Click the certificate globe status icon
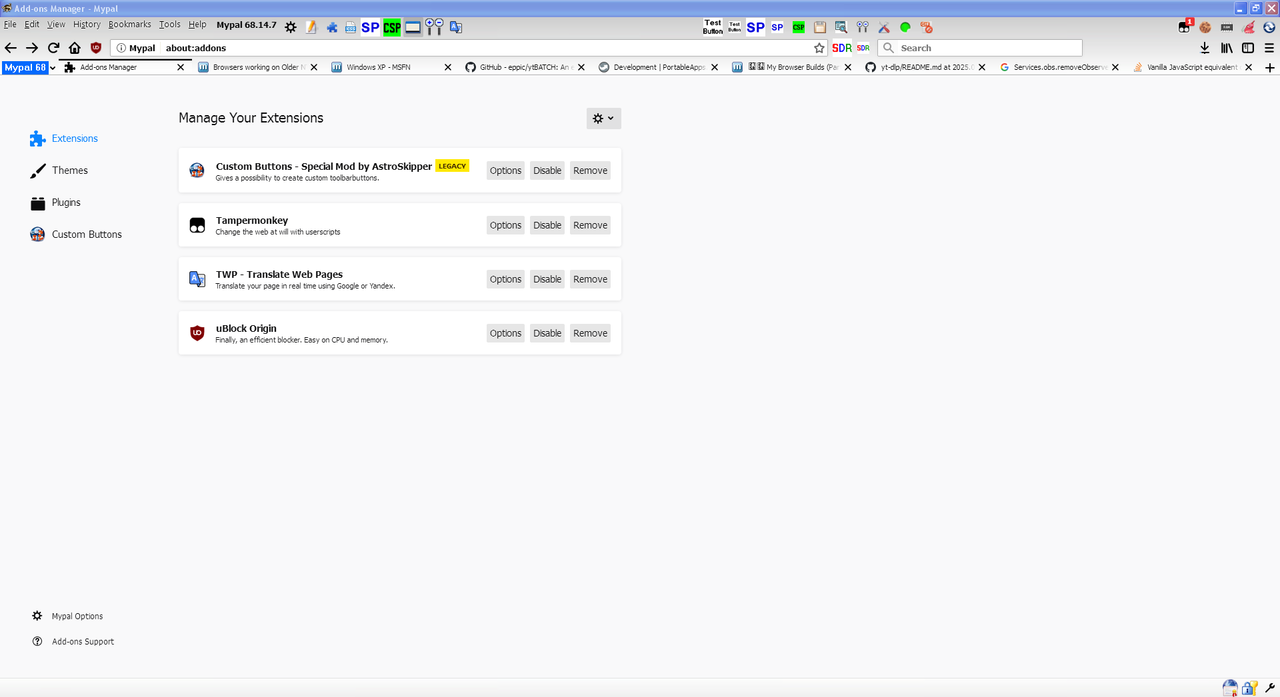1280x697 pixels. point(1231,687)
